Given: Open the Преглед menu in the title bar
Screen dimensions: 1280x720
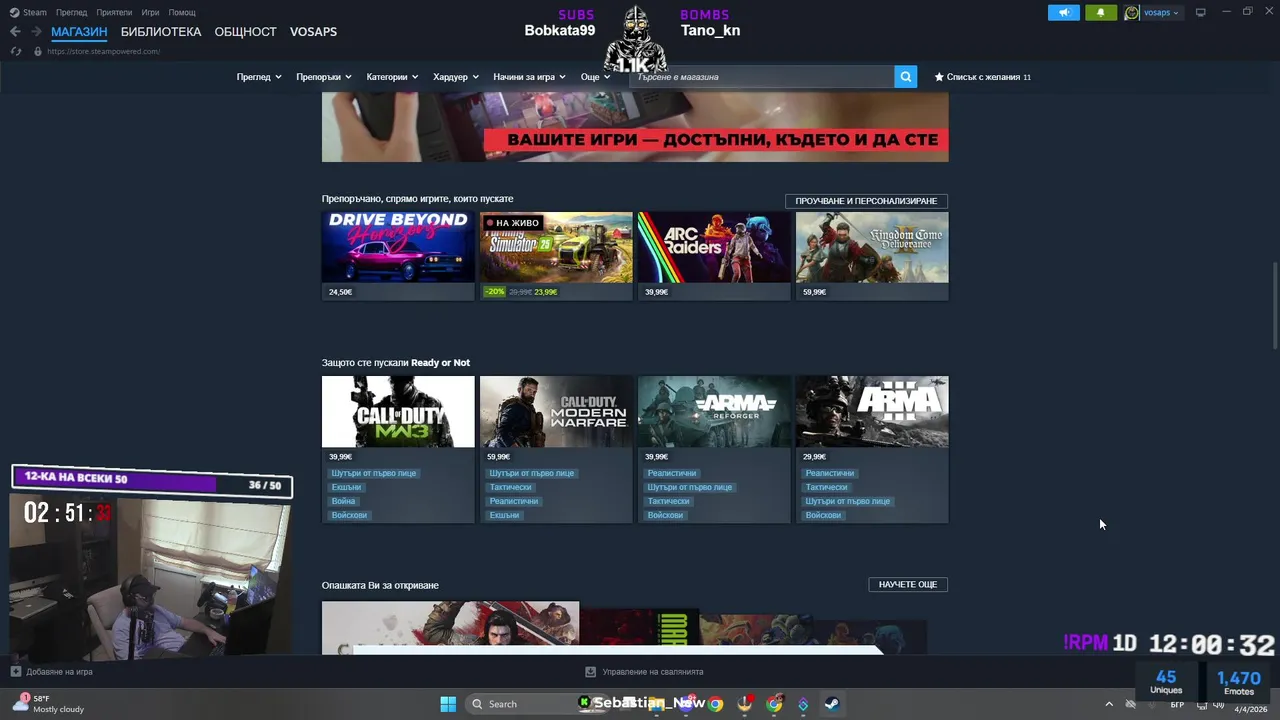Looking at the screenshot, I should pos(71,12).
